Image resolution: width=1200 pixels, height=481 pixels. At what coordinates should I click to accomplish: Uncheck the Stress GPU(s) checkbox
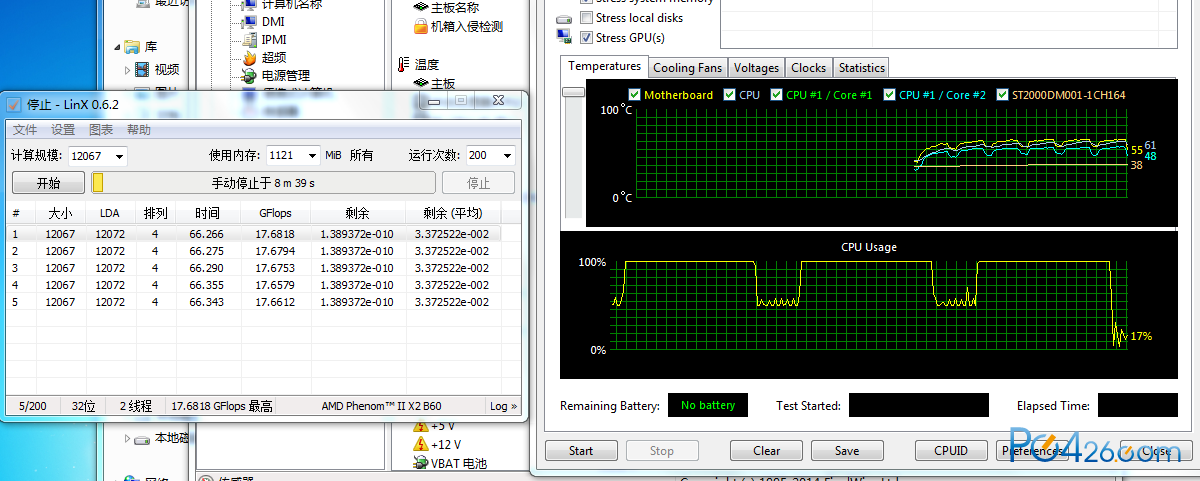coord(586,37)
